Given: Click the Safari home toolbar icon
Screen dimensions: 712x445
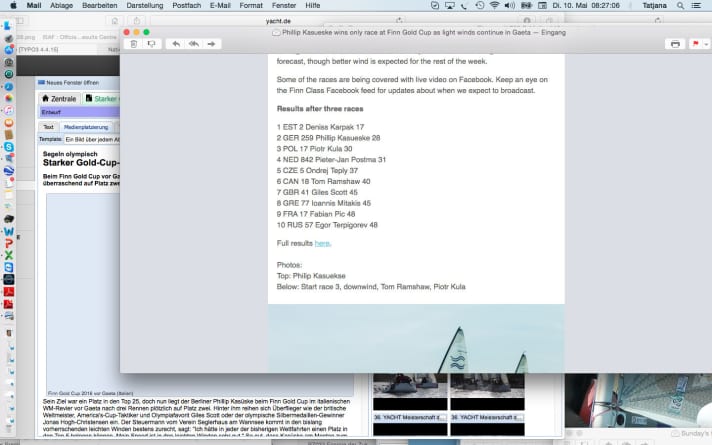Looking at the screenshot, I should pos(115,21).
